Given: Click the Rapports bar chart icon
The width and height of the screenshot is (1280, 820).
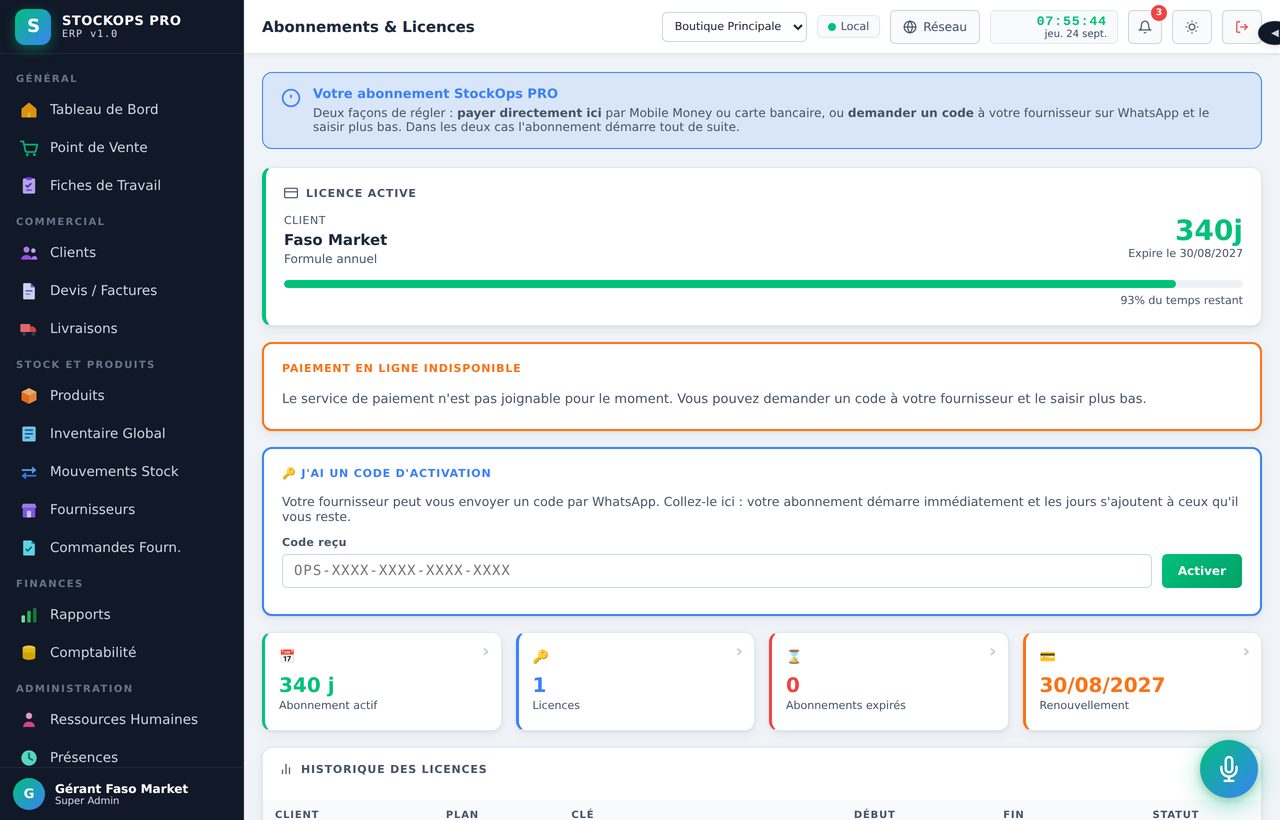Looking at the screenshot, I should click(x=29, y=615).
